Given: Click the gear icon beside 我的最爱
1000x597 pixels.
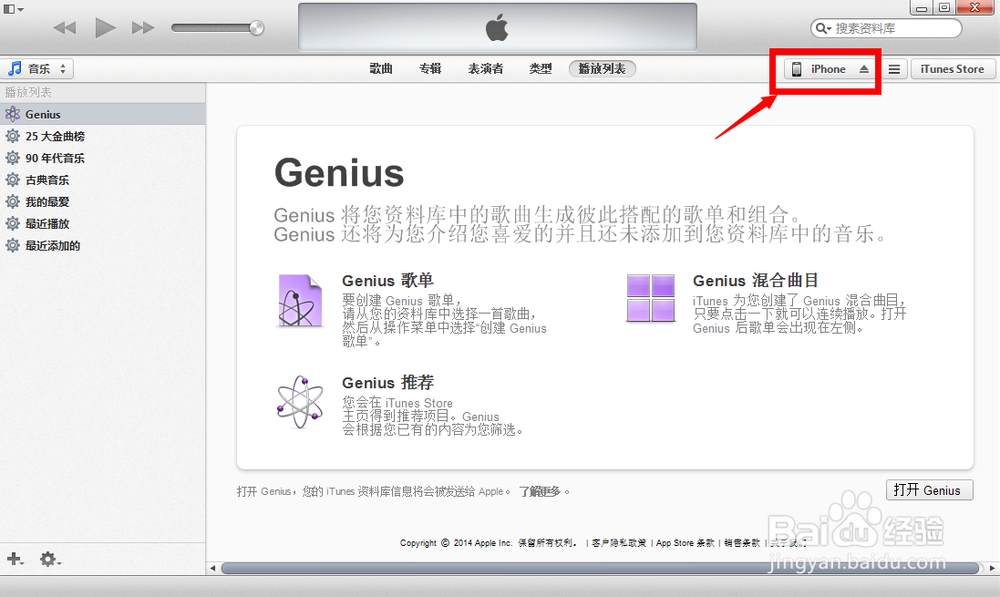Looking at the screenshot, I should click(12, 202).
